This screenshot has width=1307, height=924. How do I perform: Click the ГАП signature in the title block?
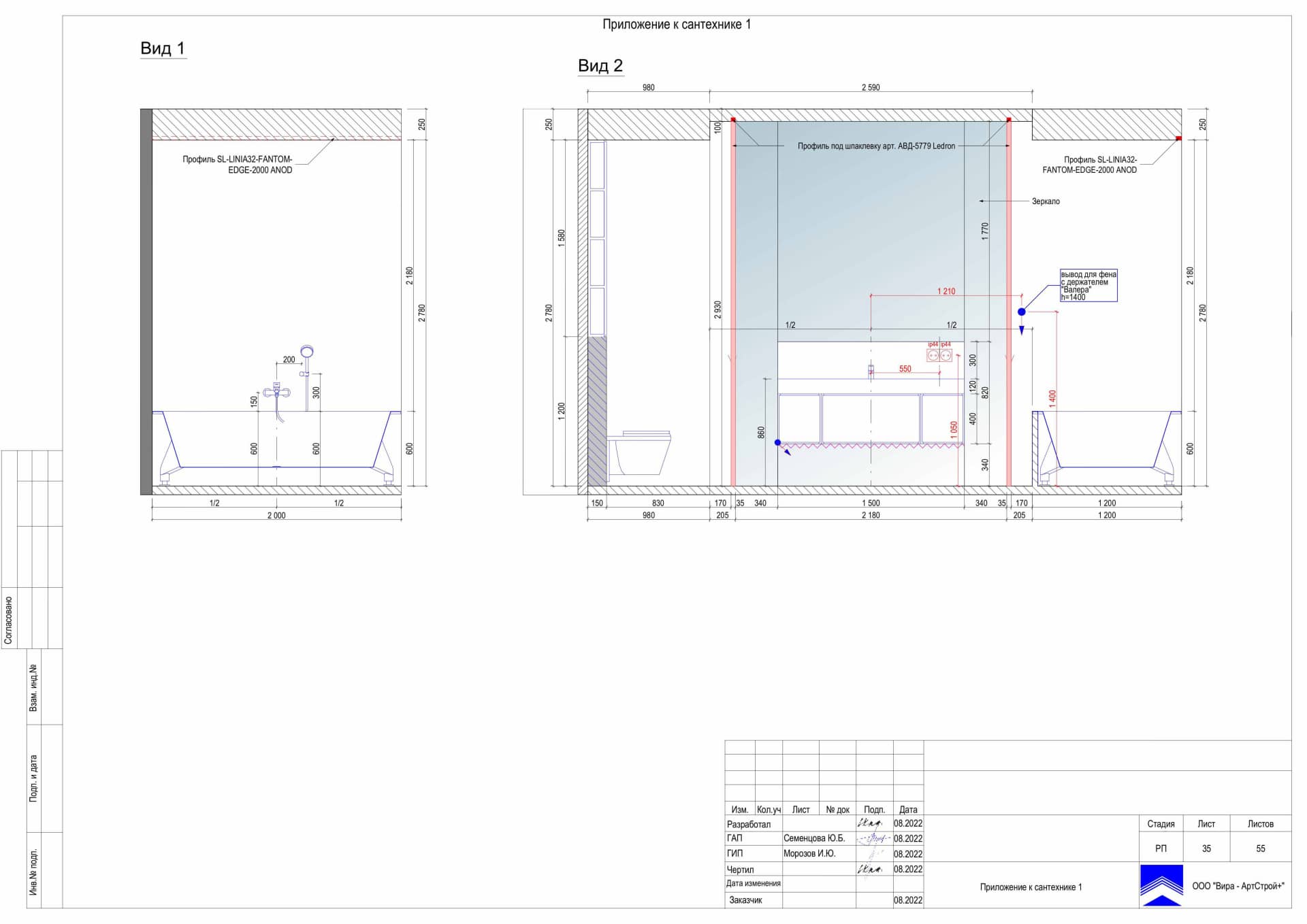pos(874,839)
